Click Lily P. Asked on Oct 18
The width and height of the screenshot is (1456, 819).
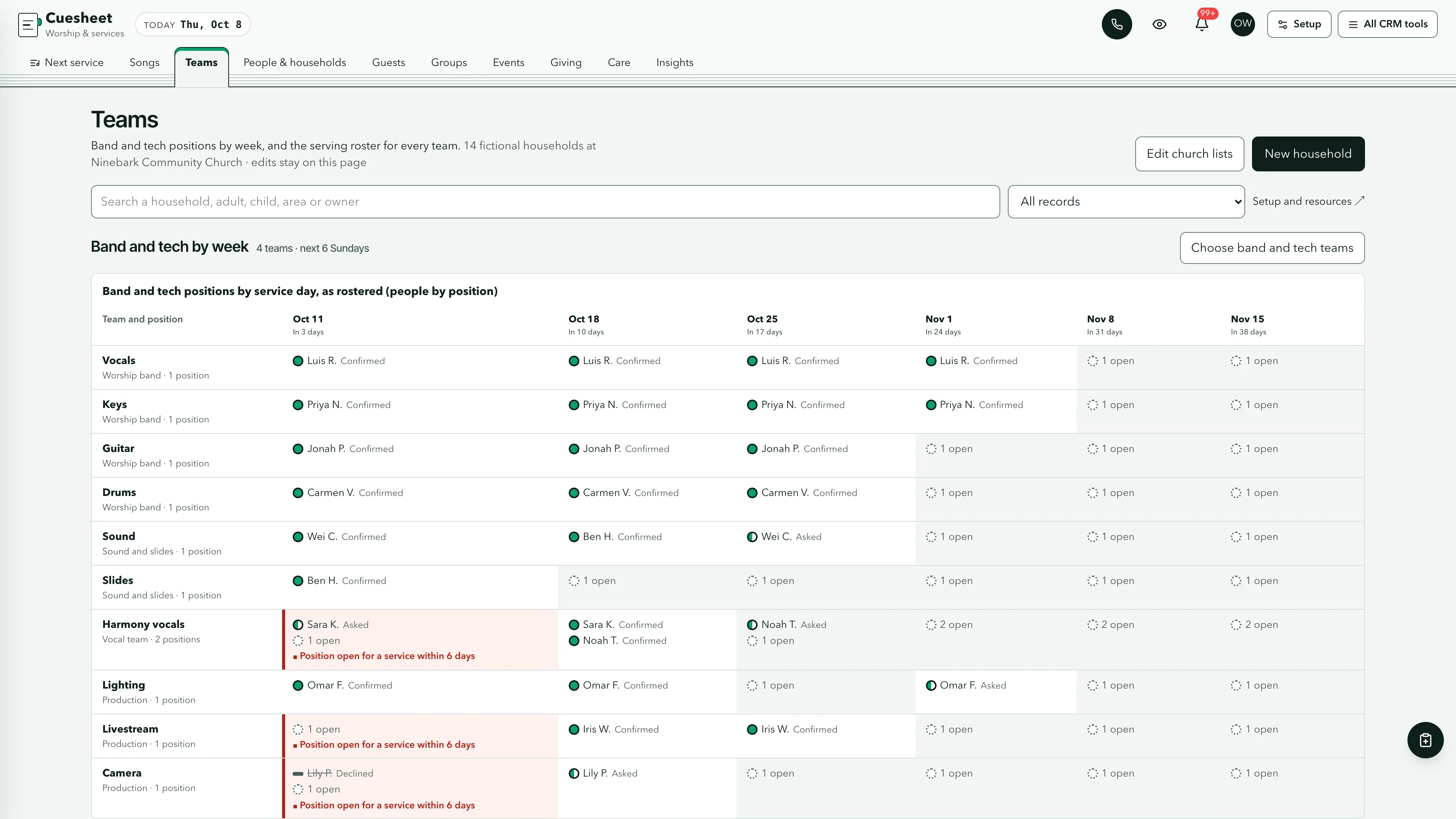point(603,773)
